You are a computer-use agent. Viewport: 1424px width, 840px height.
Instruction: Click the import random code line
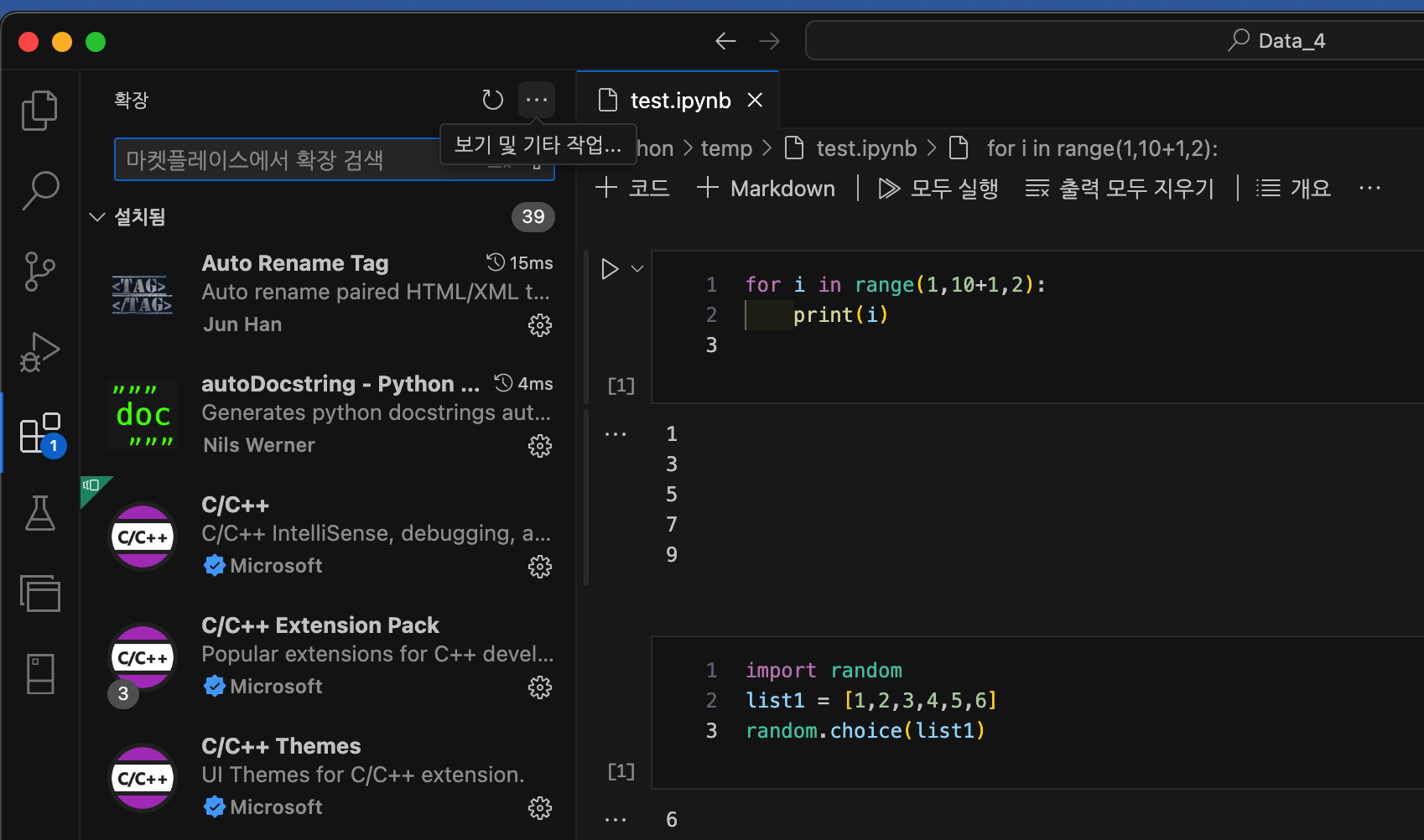tap(824, 671)
